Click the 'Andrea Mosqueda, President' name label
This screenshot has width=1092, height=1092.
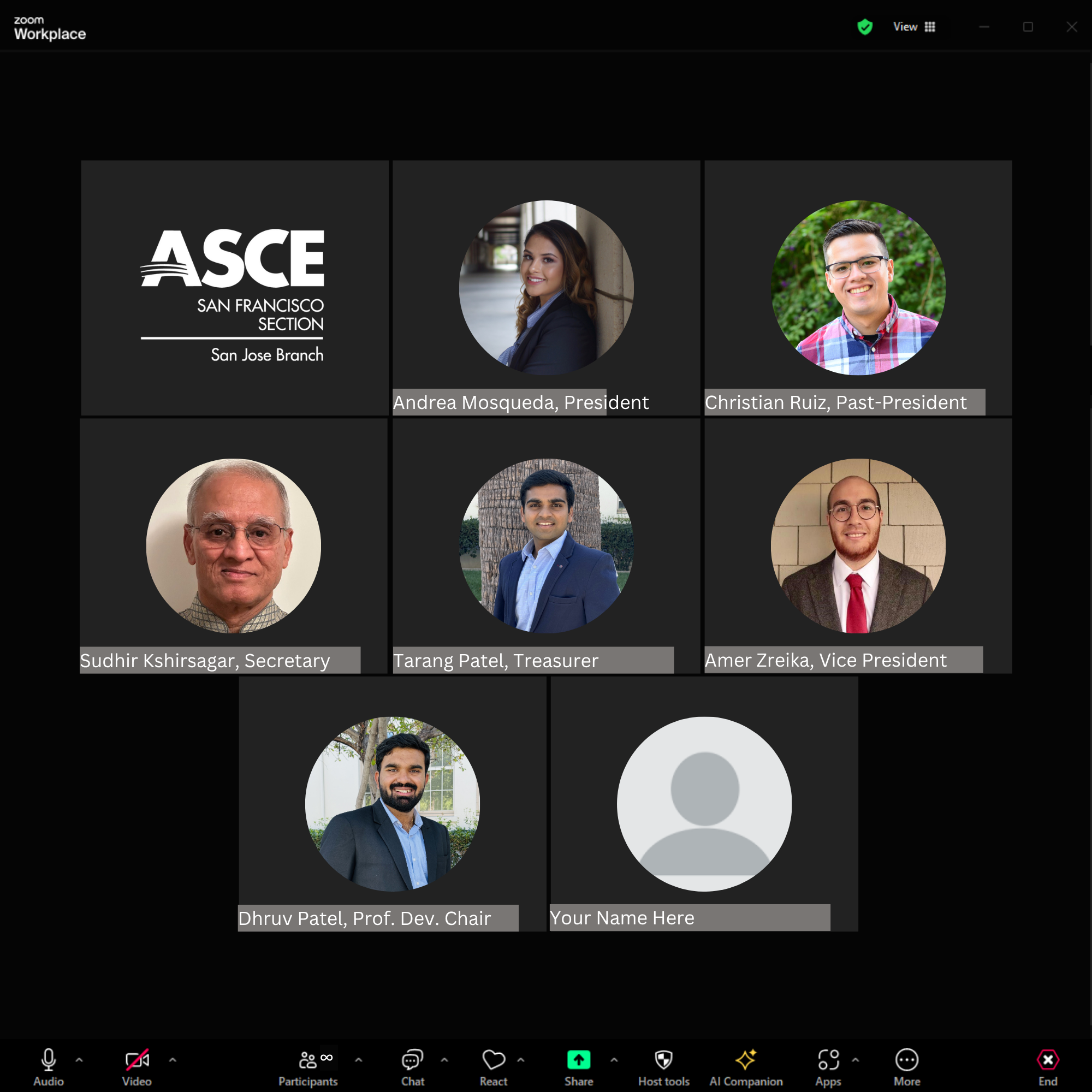520,402
